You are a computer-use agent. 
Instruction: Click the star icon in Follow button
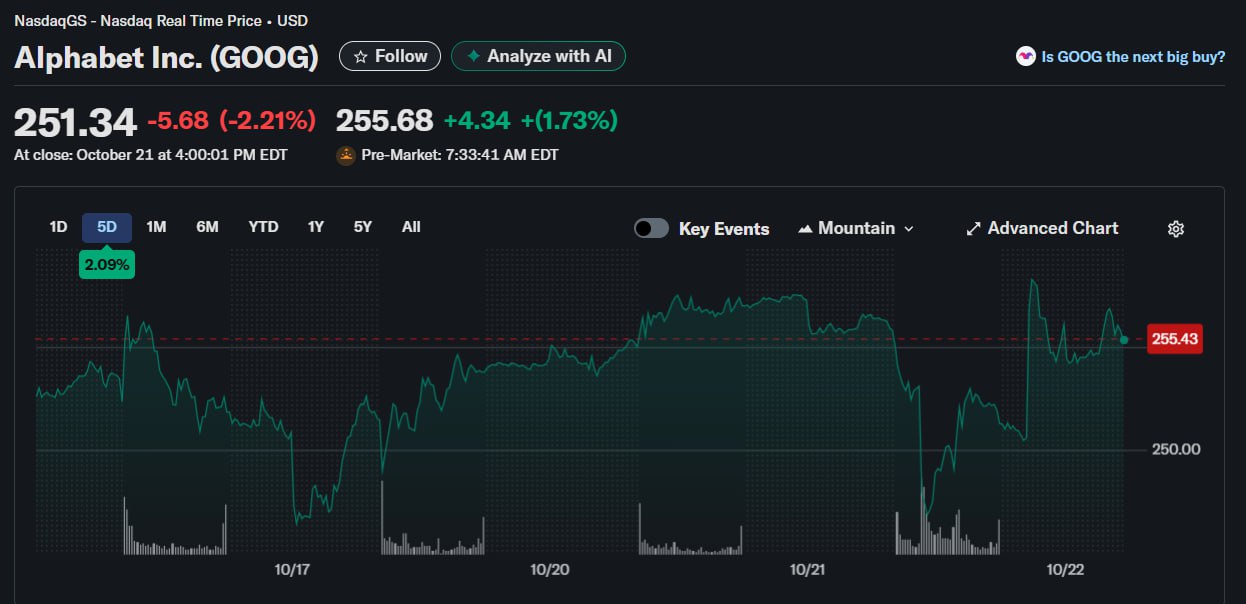[361, 57]
